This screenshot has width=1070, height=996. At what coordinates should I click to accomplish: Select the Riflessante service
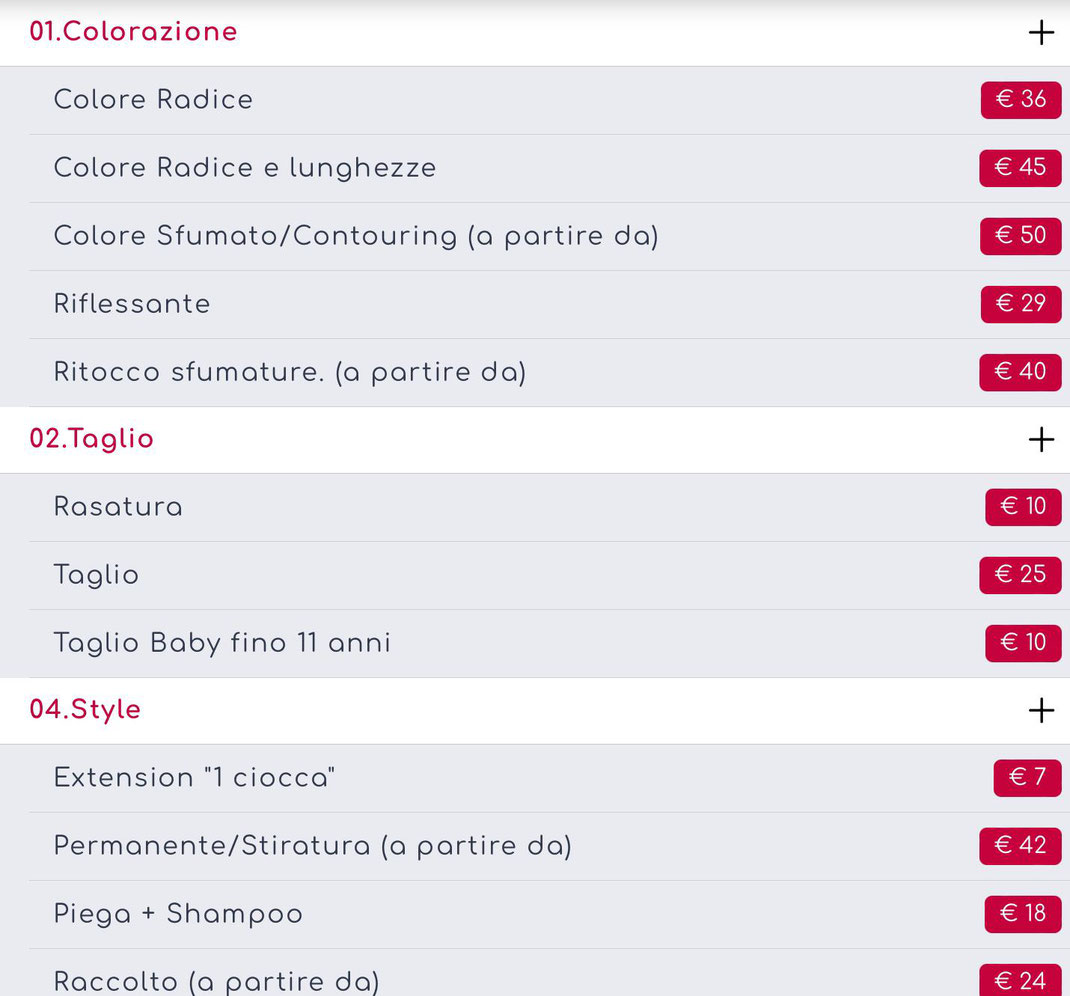point(132,304)
